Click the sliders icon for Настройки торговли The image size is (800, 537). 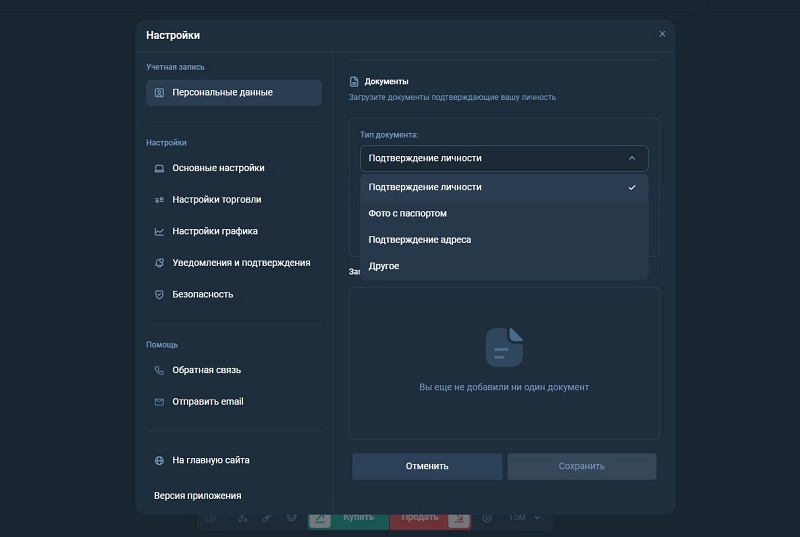159,200
